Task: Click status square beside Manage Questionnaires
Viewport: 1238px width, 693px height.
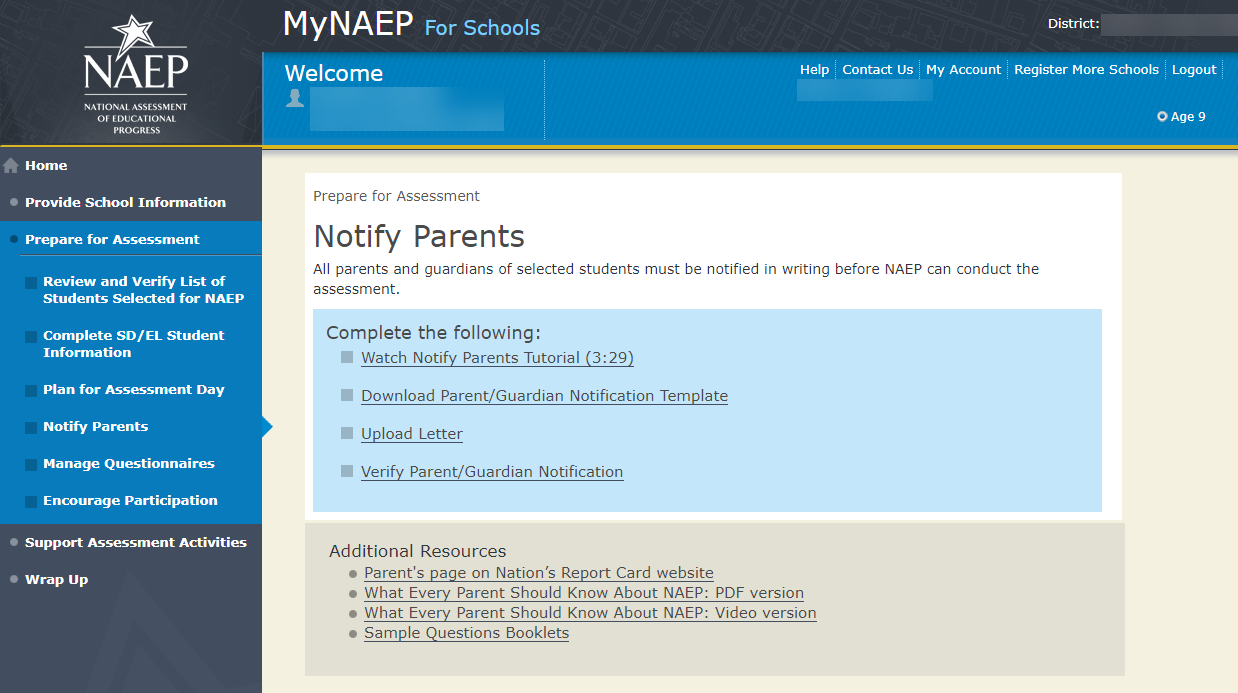Action: (x=31, y=465)
